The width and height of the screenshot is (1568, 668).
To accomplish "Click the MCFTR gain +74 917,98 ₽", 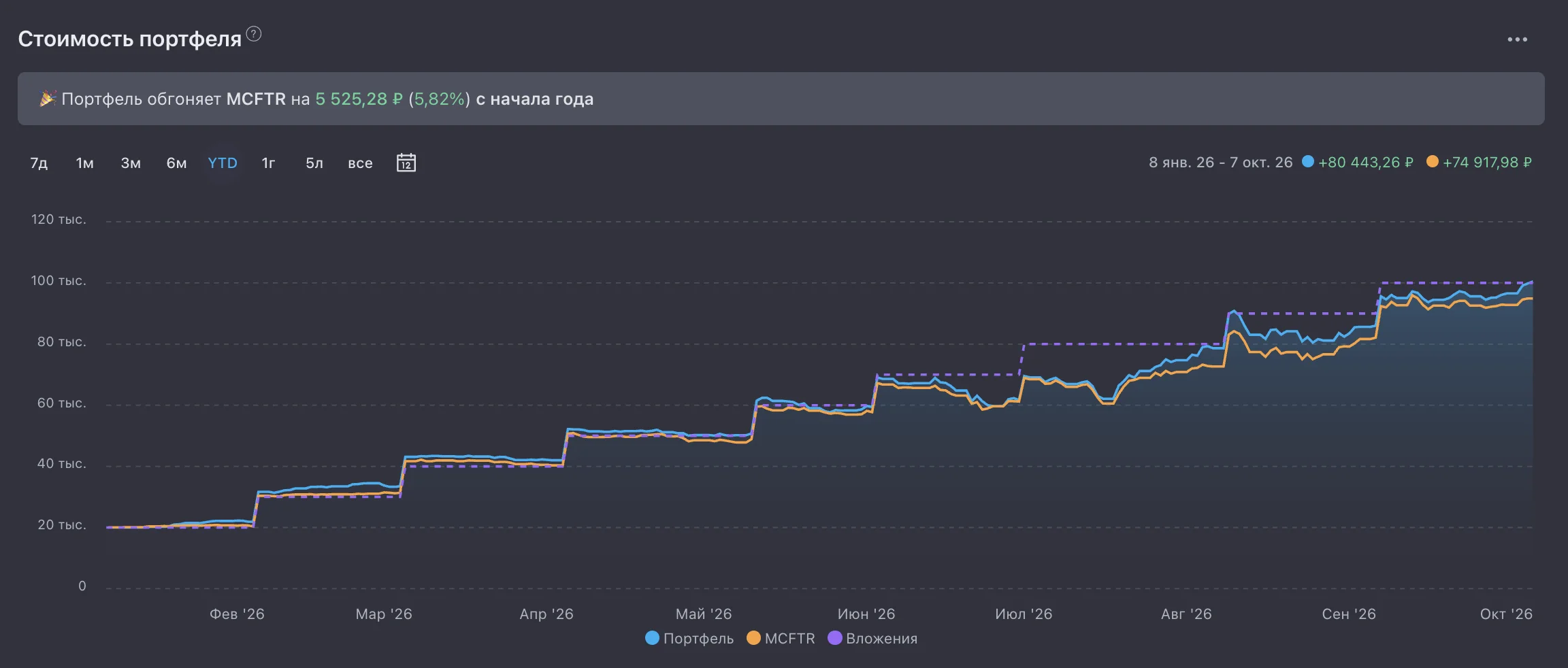I will pos(1487,163).
